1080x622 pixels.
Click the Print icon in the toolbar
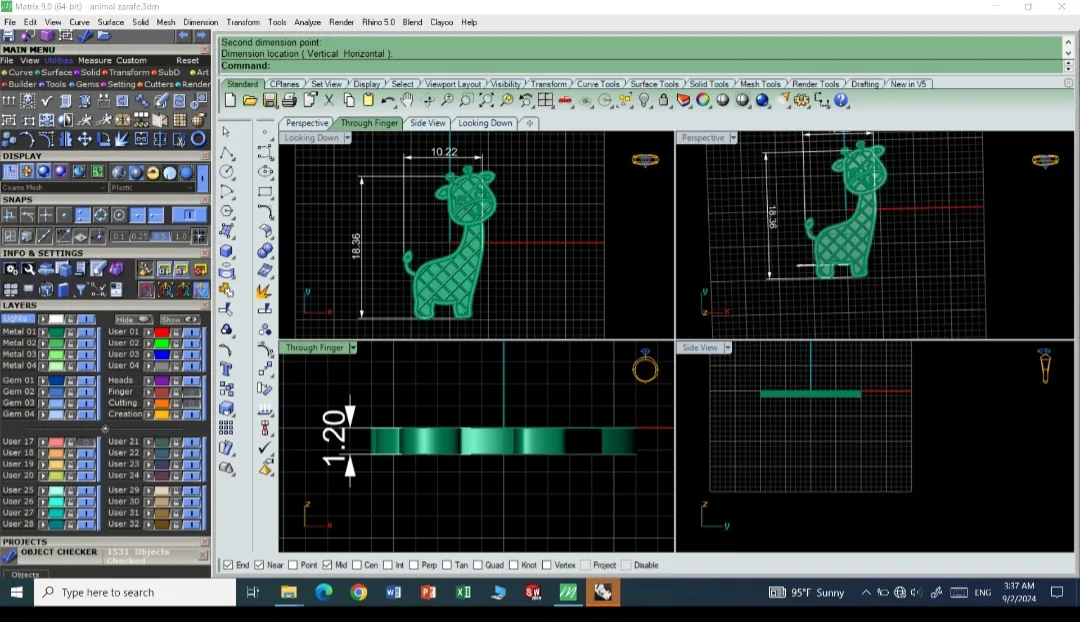[289, 101]
